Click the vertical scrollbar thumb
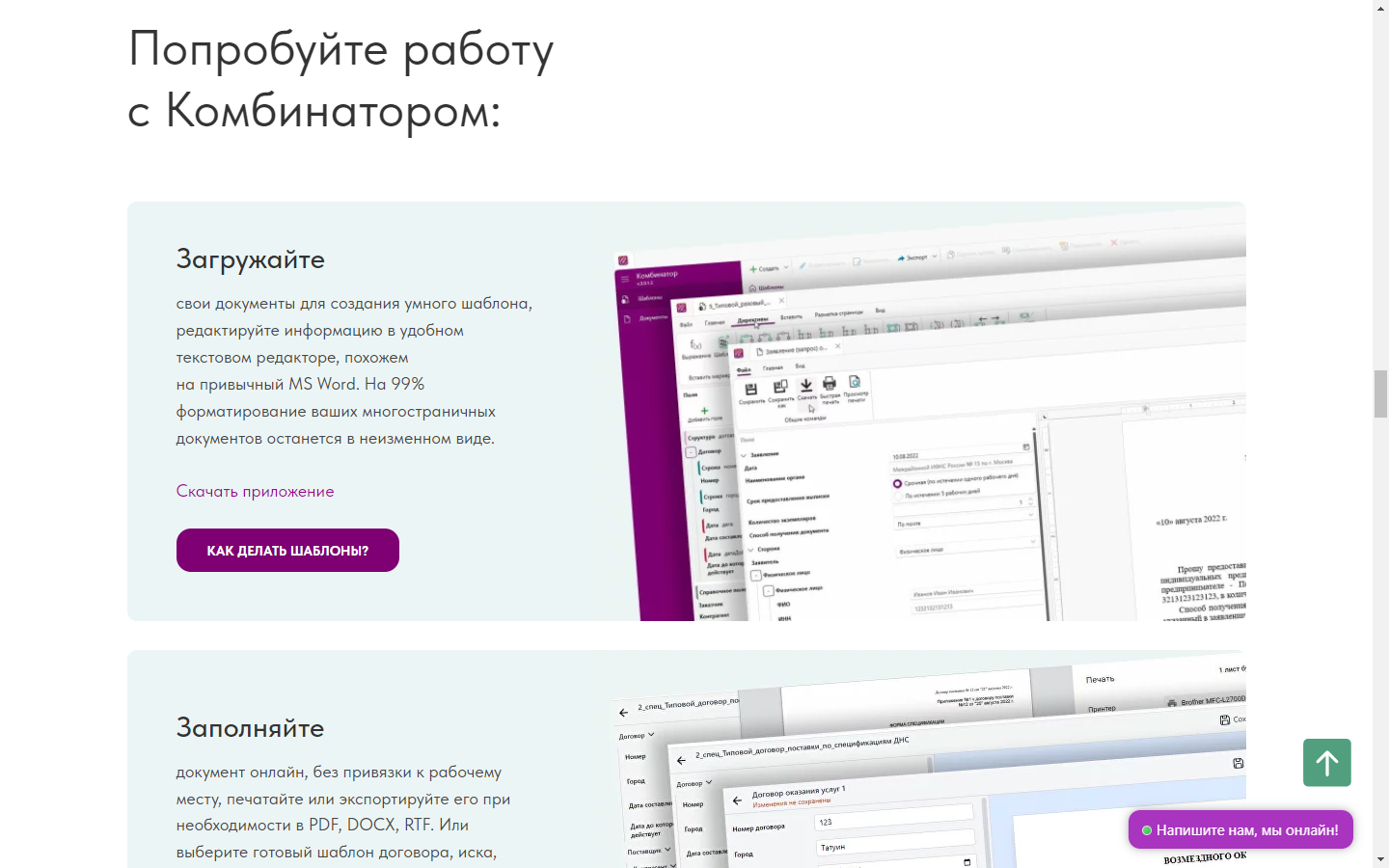This screenshot has width=1389, height=868. 1381,393
